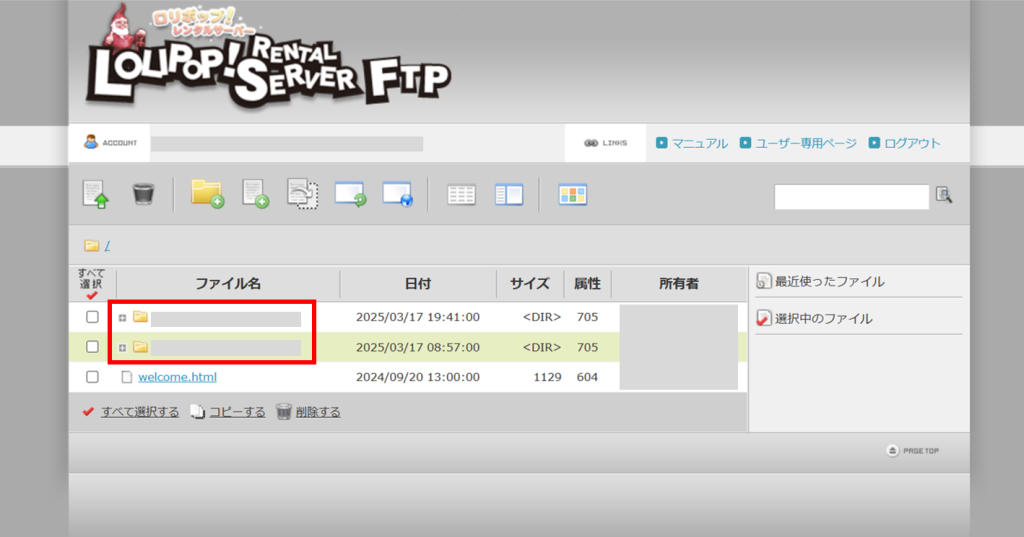The width and height of the screenshot is (1024, 537).
Task: Sort by the 日付 column header
Action: point(418,284)
